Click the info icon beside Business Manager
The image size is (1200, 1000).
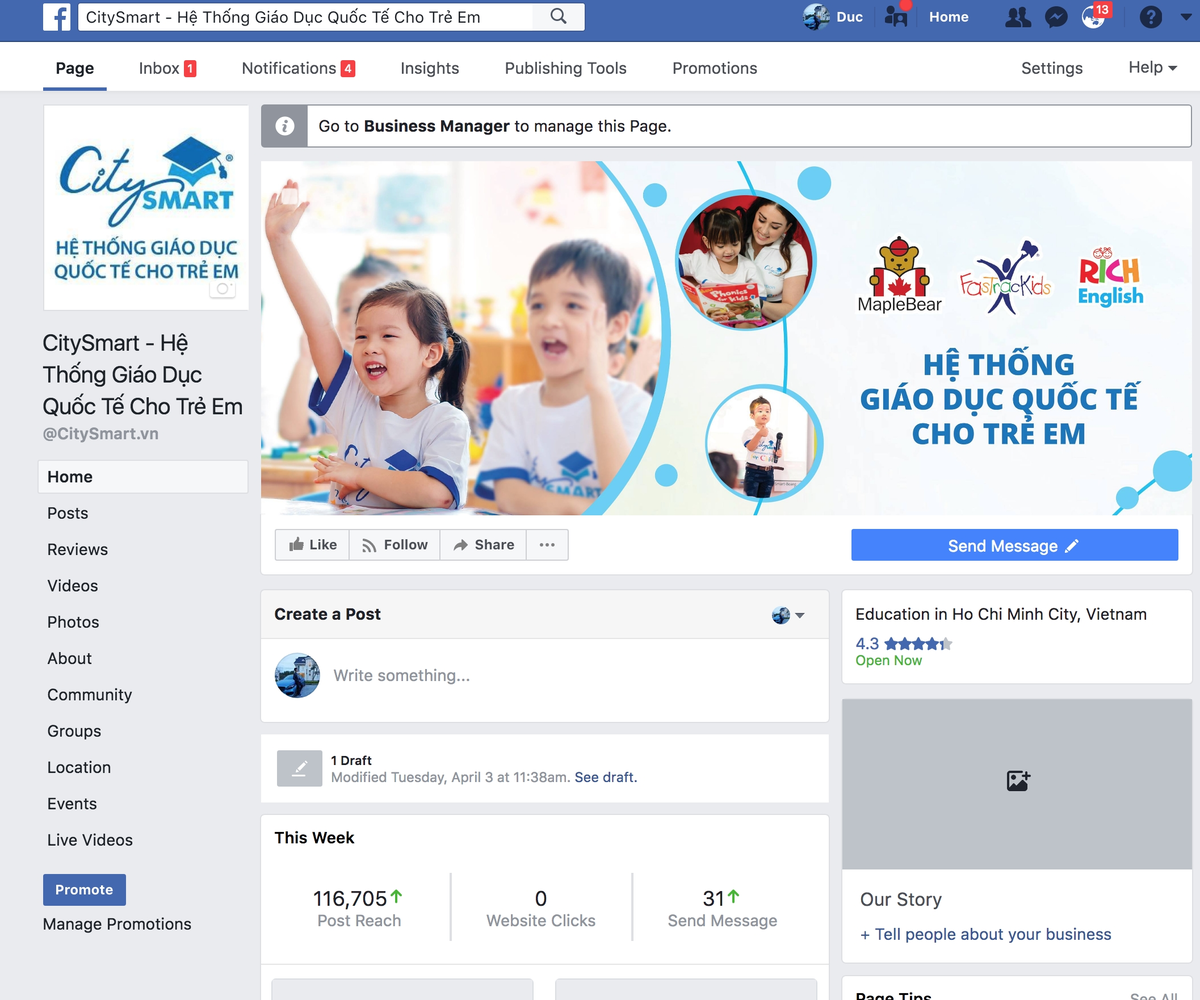[x=285, y=126]
